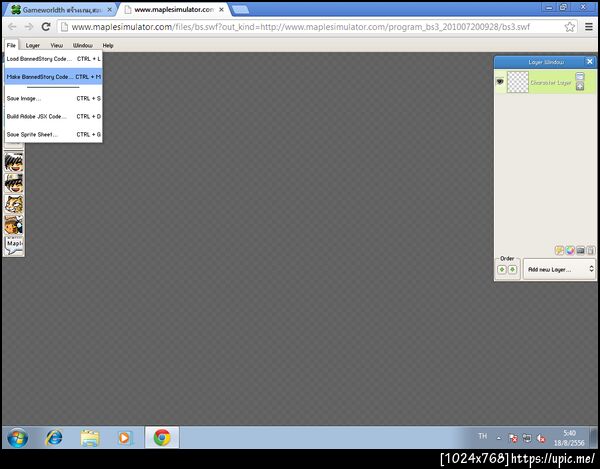This screenshot has height=469, width=600.
Task: Click the yellow sparkle icon in Layer Window
Action: tap(559, 251)
